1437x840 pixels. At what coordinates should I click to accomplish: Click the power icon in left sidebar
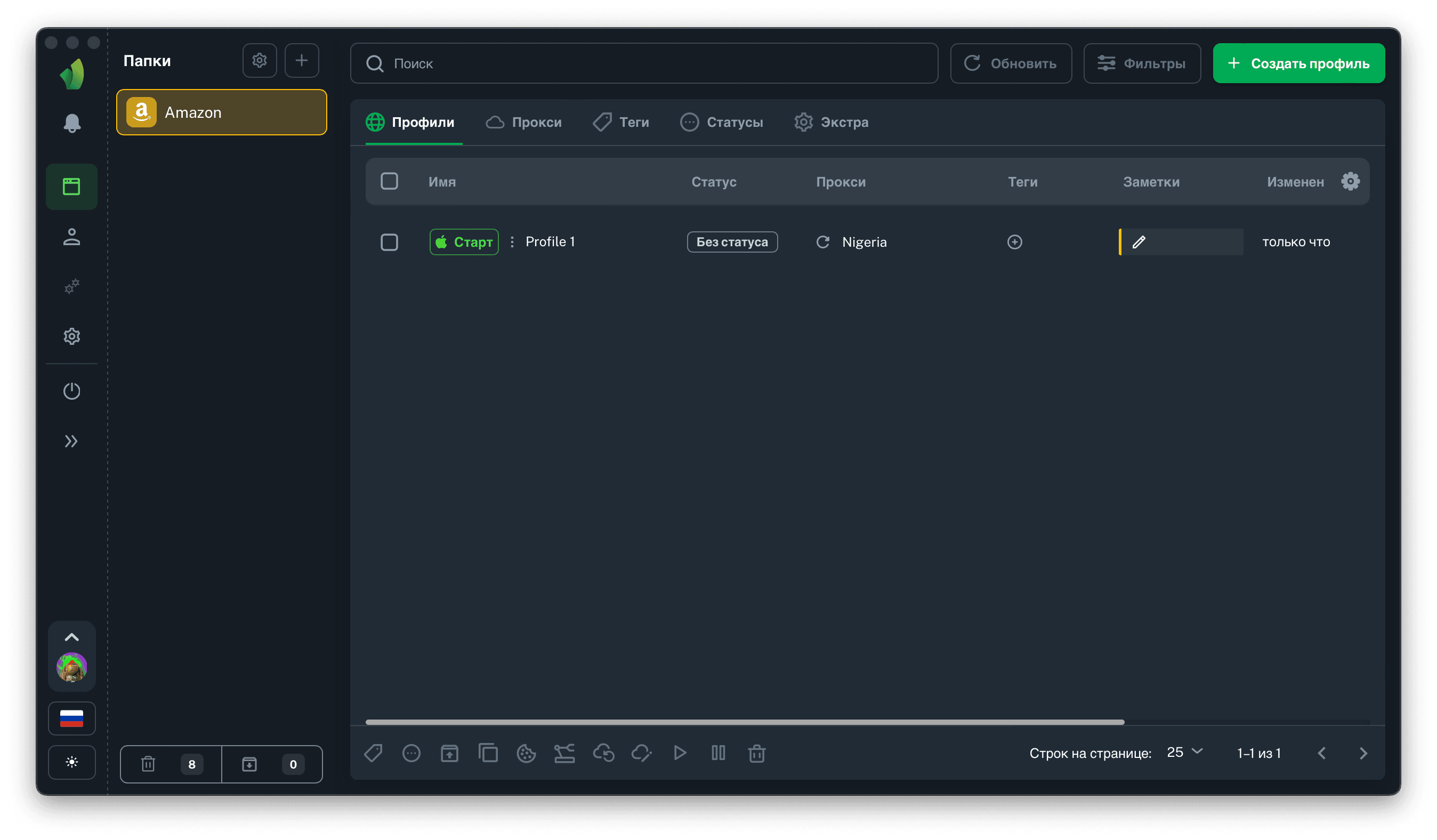coord(71,391)
